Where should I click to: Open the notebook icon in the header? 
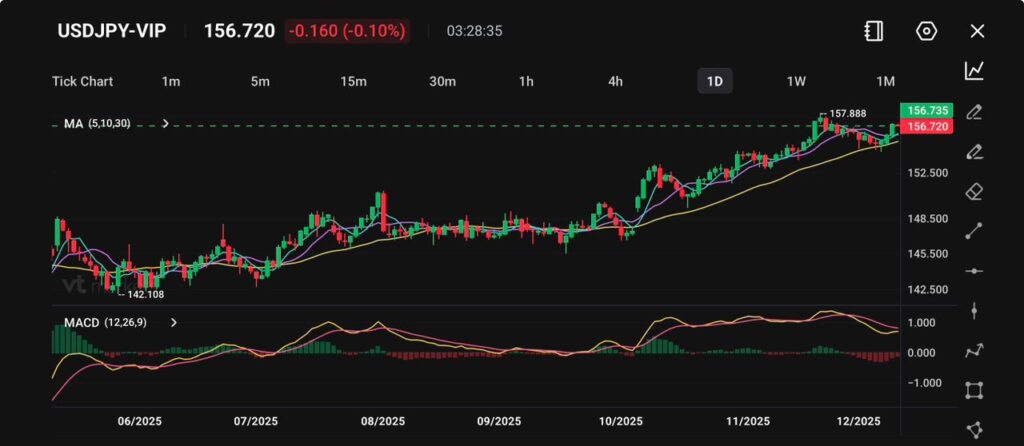pyautogui.click(x=874, y=31)
